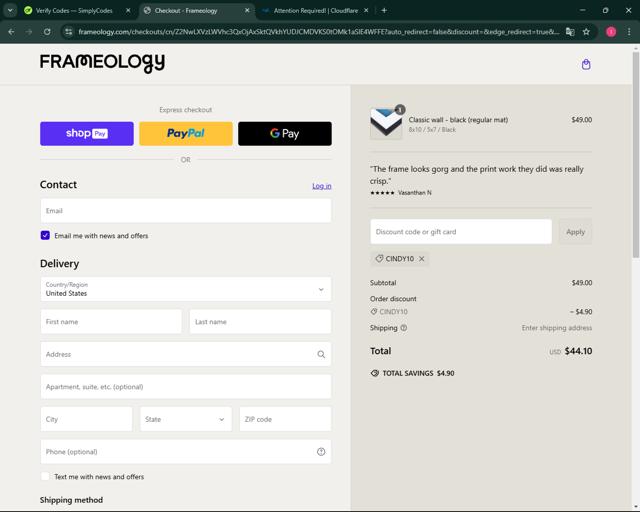Image resolution: width=640 pixels, height=512 pixels.
Task: Open site information icon in address bar
Action: [69, 31]
